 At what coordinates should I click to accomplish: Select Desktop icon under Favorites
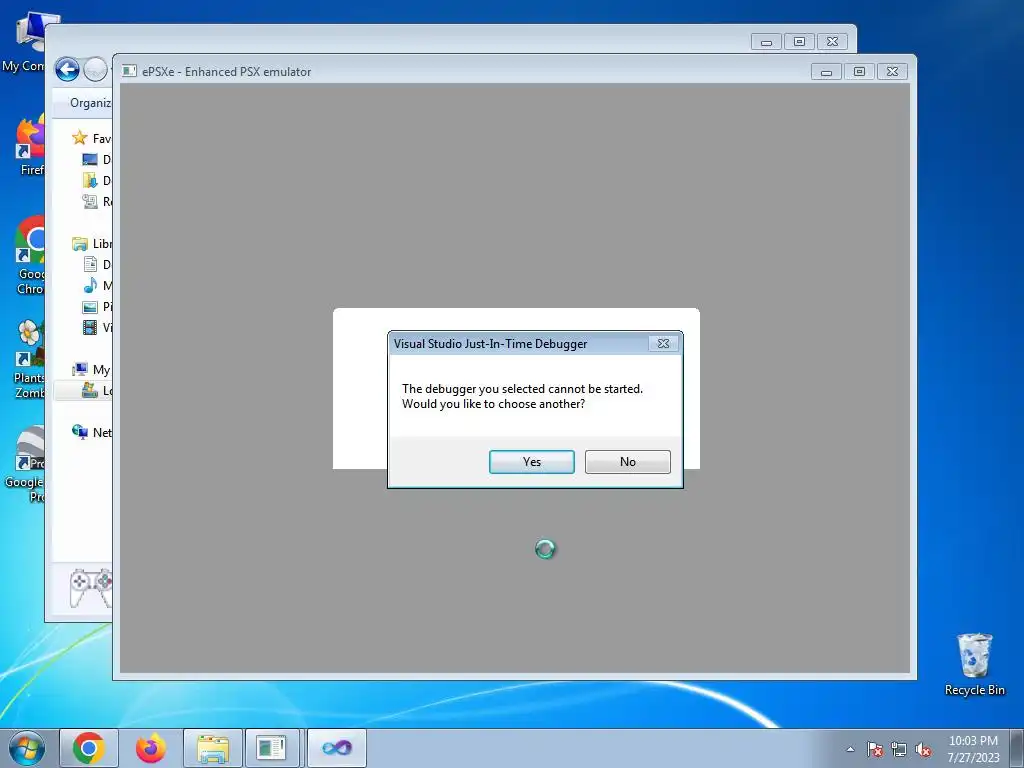[x=90, y=159]
